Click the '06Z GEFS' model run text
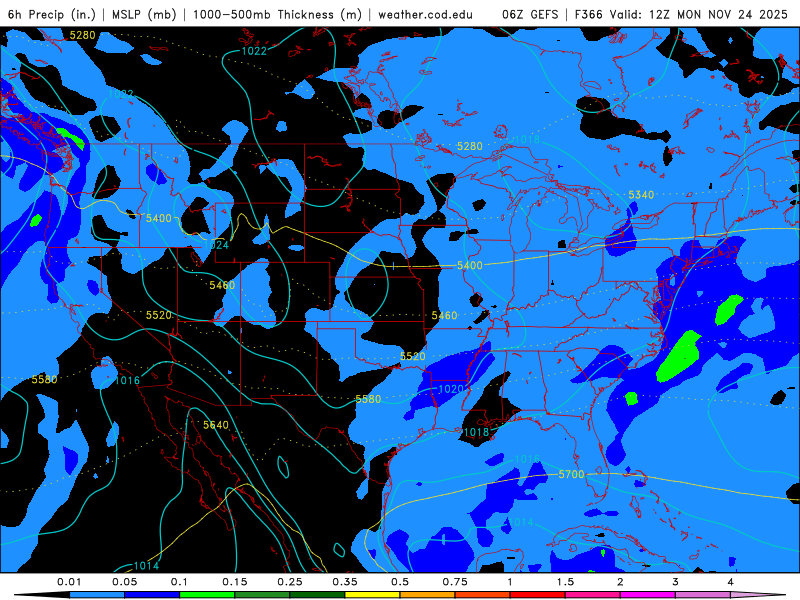800x600 pixels. 530,14
